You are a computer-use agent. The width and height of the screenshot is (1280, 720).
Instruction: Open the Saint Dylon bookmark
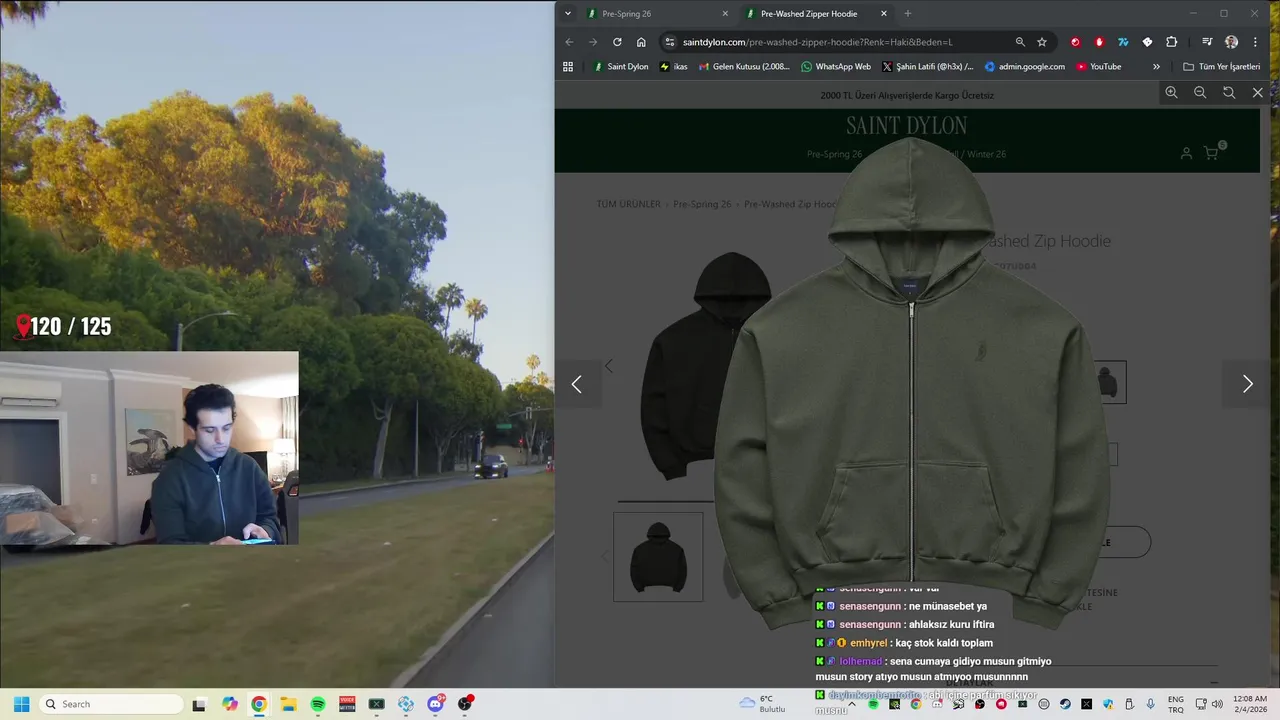click(621, 67)
